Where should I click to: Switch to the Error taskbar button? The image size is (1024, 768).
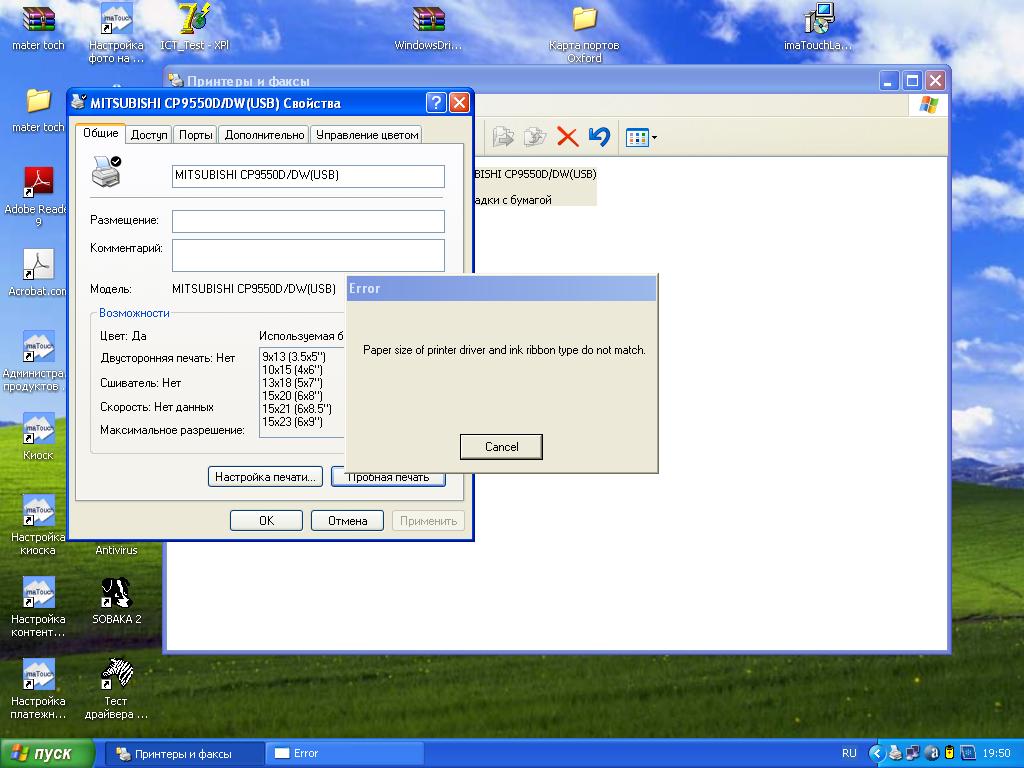coord(345,754)
